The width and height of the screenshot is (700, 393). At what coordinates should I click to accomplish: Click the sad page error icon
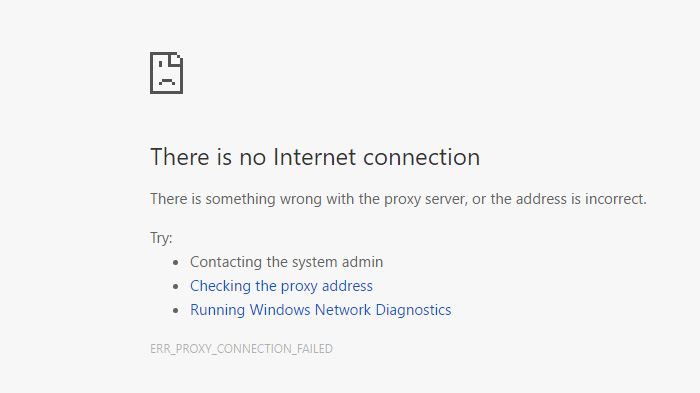coord(167,73)
